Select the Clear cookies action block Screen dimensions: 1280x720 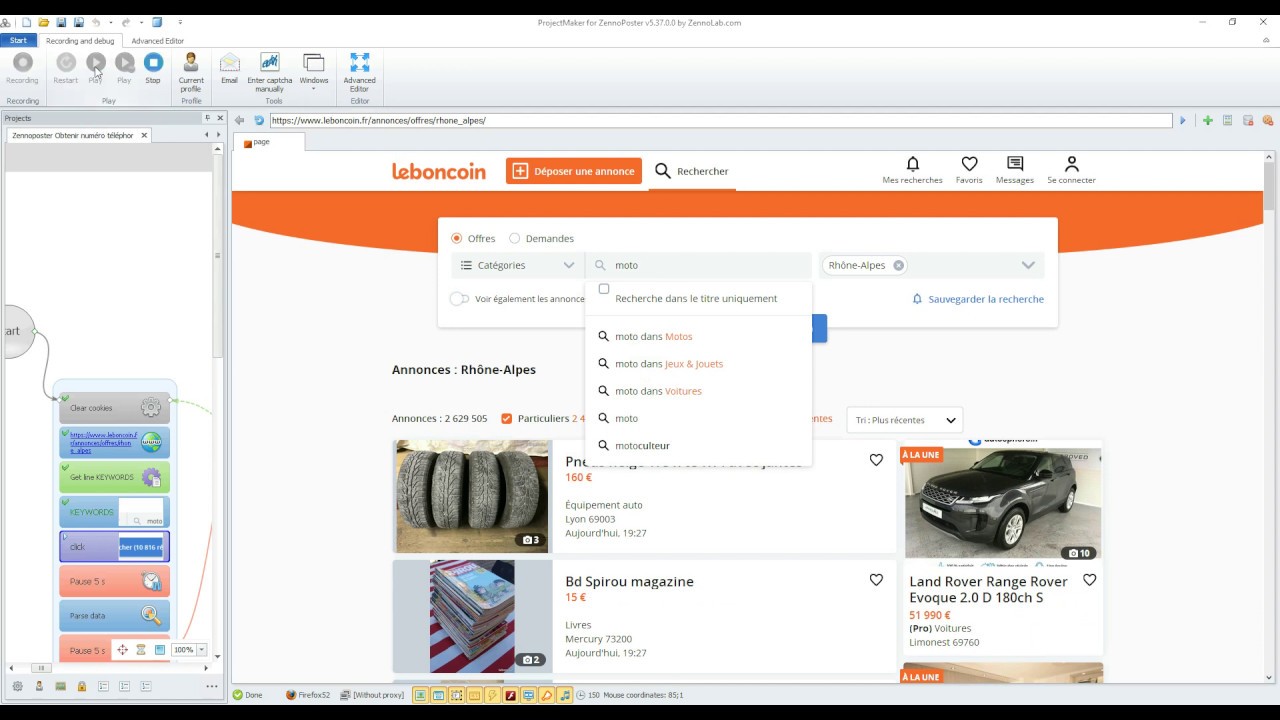pyautogui.click(x=114, y=408)
